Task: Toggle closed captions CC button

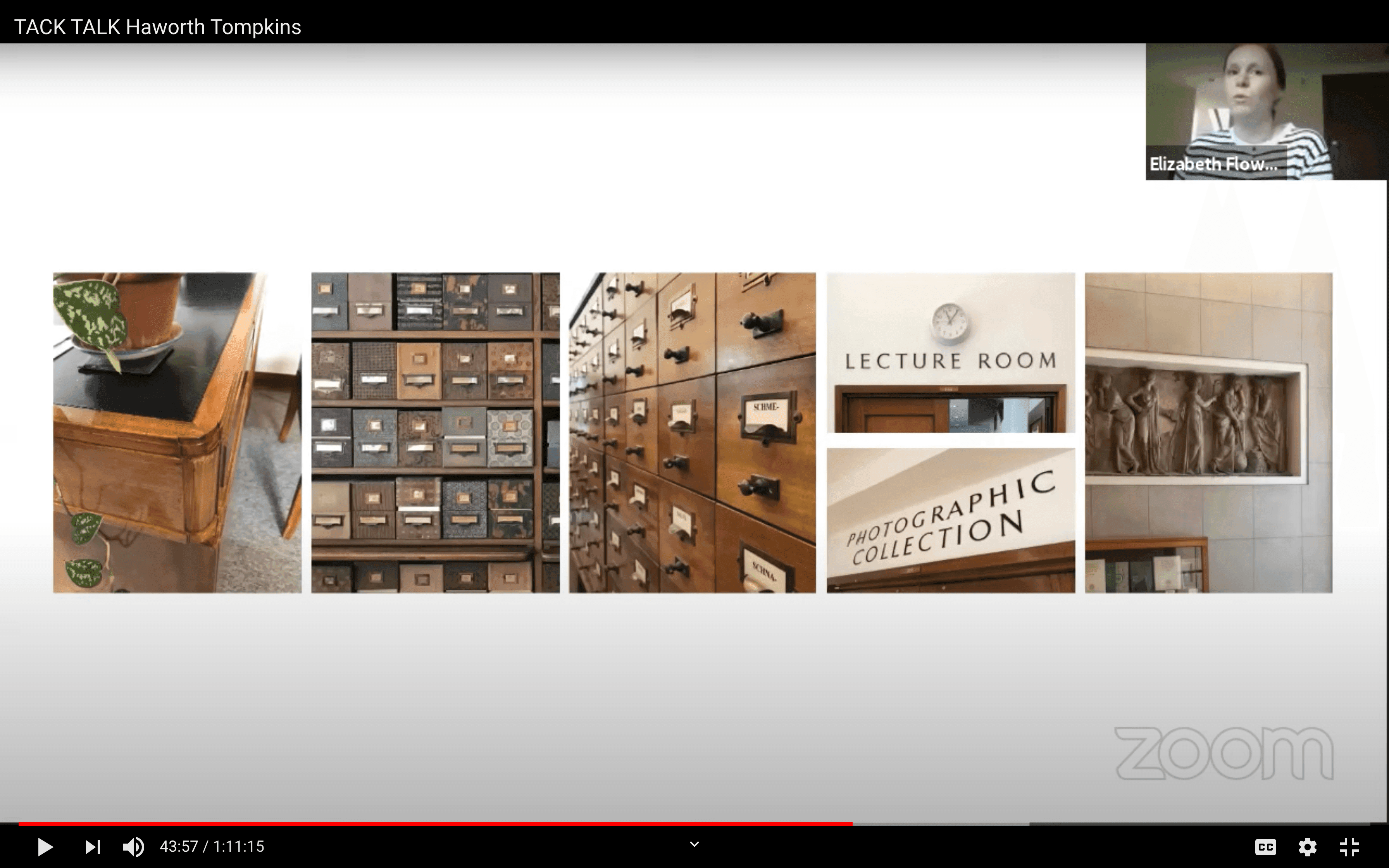Action: (1265, 846)
